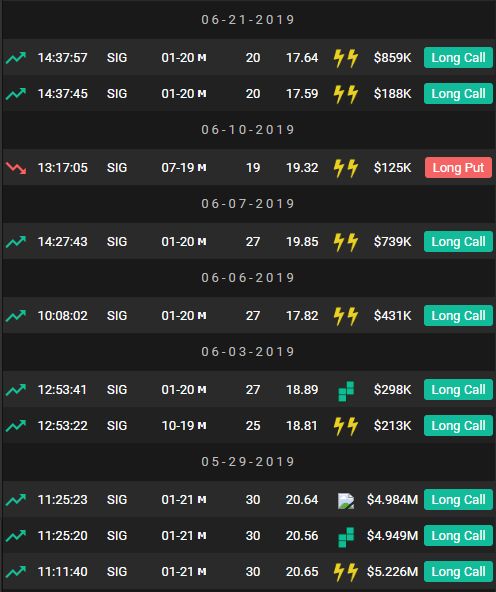Click the green uptrend icon at 14:37:57
The height and width of the screenshot is (592, 496).
pos(16,58)
